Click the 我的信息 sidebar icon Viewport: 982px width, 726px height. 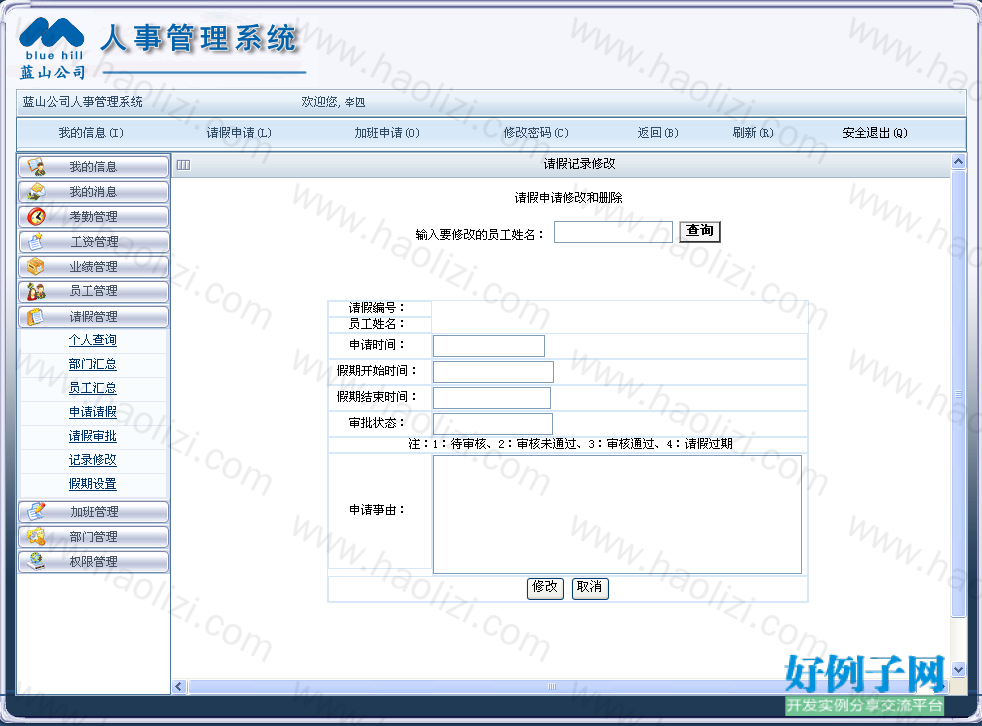[36, 167]
